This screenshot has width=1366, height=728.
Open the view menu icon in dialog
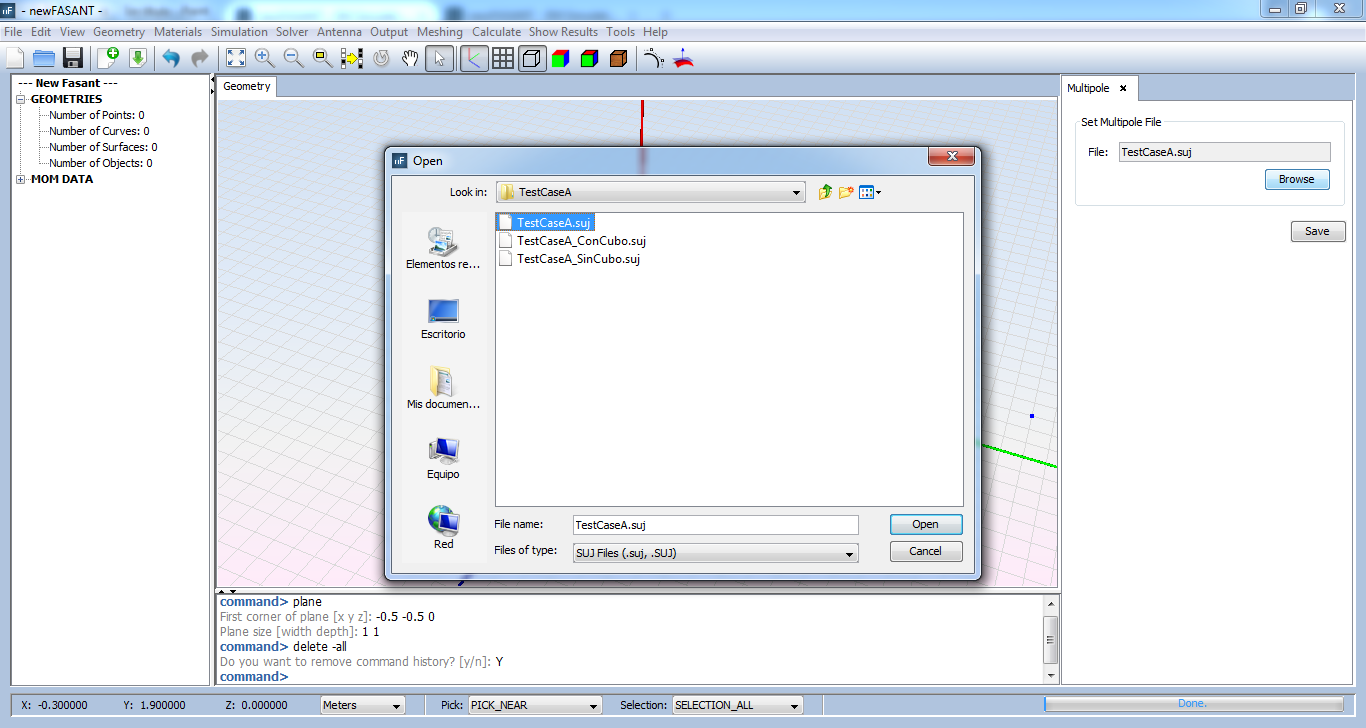click(869, 192)
